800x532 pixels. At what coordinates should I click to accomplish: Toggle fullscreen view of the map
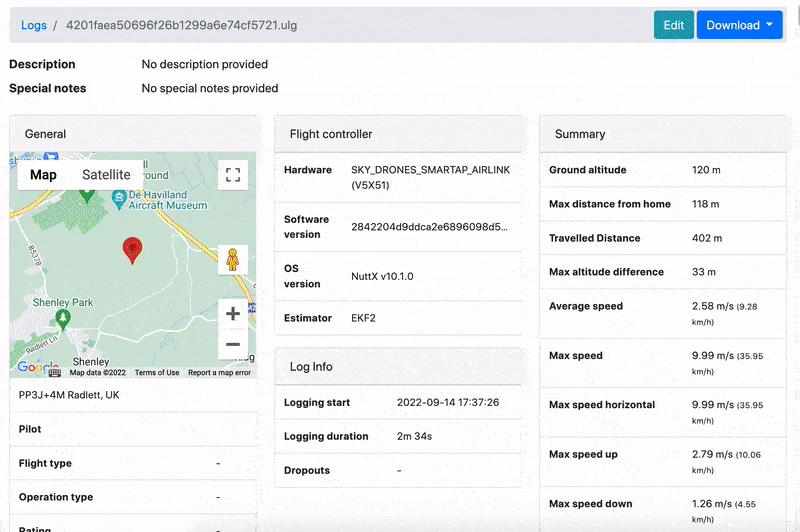[x=233, y=175]
